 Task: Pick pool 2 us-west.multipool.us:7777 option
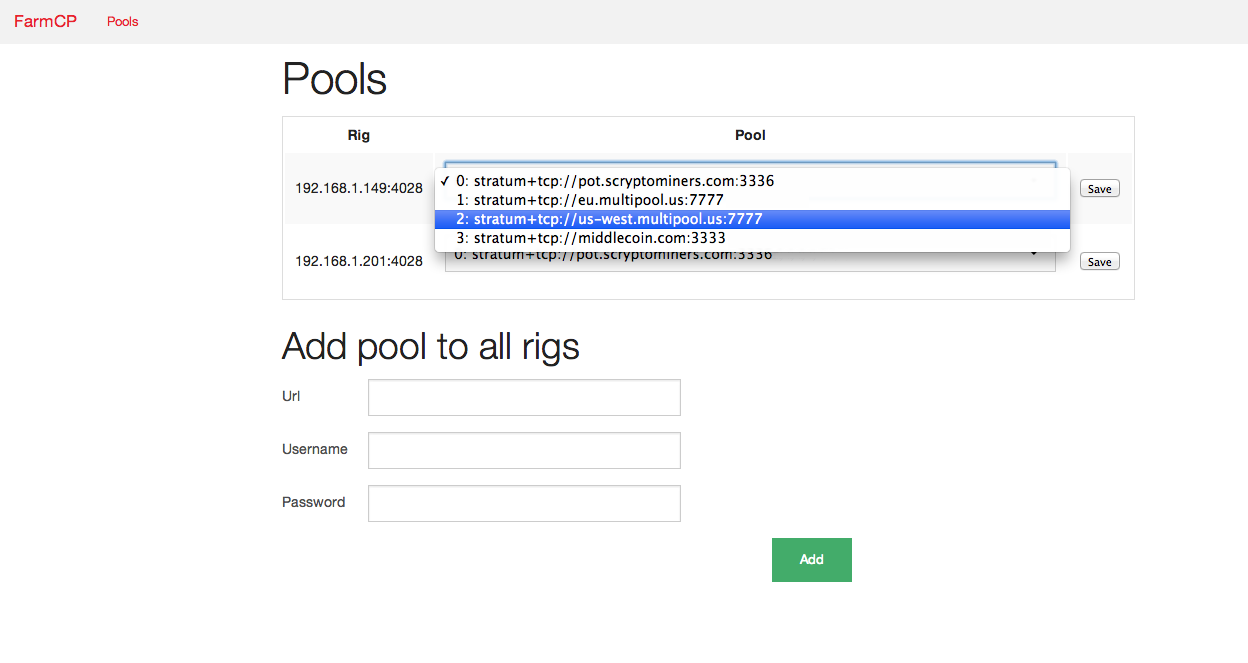752,219
